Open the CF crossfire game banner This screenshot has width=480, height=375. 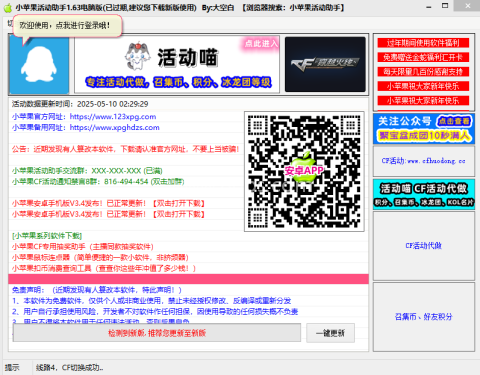point(325,64)
